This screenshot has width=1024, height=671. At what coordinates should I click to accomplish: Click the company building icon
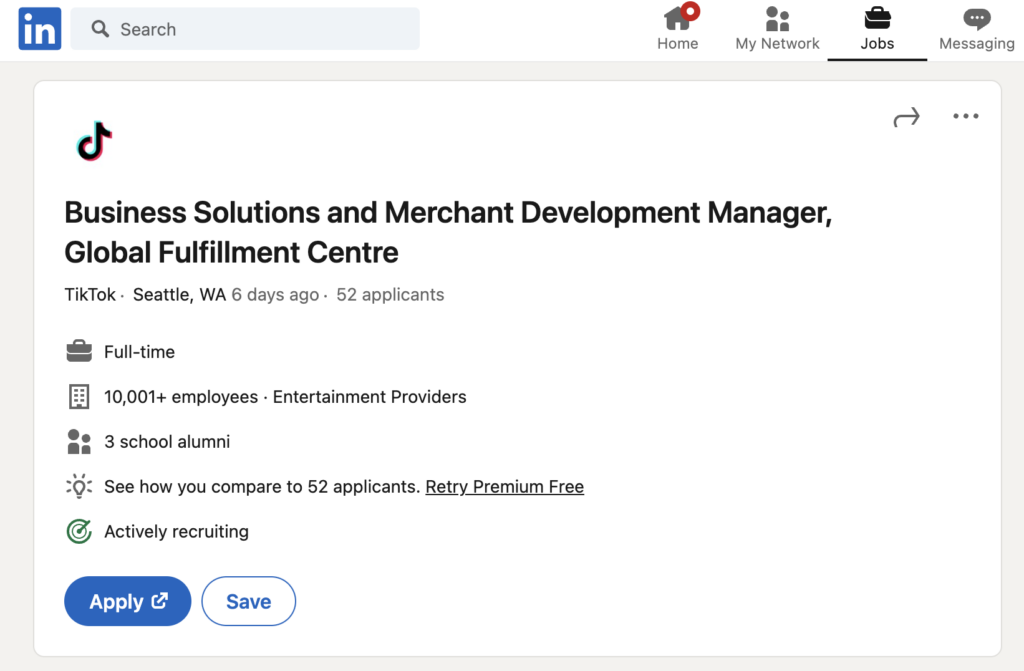pos(79,397)
